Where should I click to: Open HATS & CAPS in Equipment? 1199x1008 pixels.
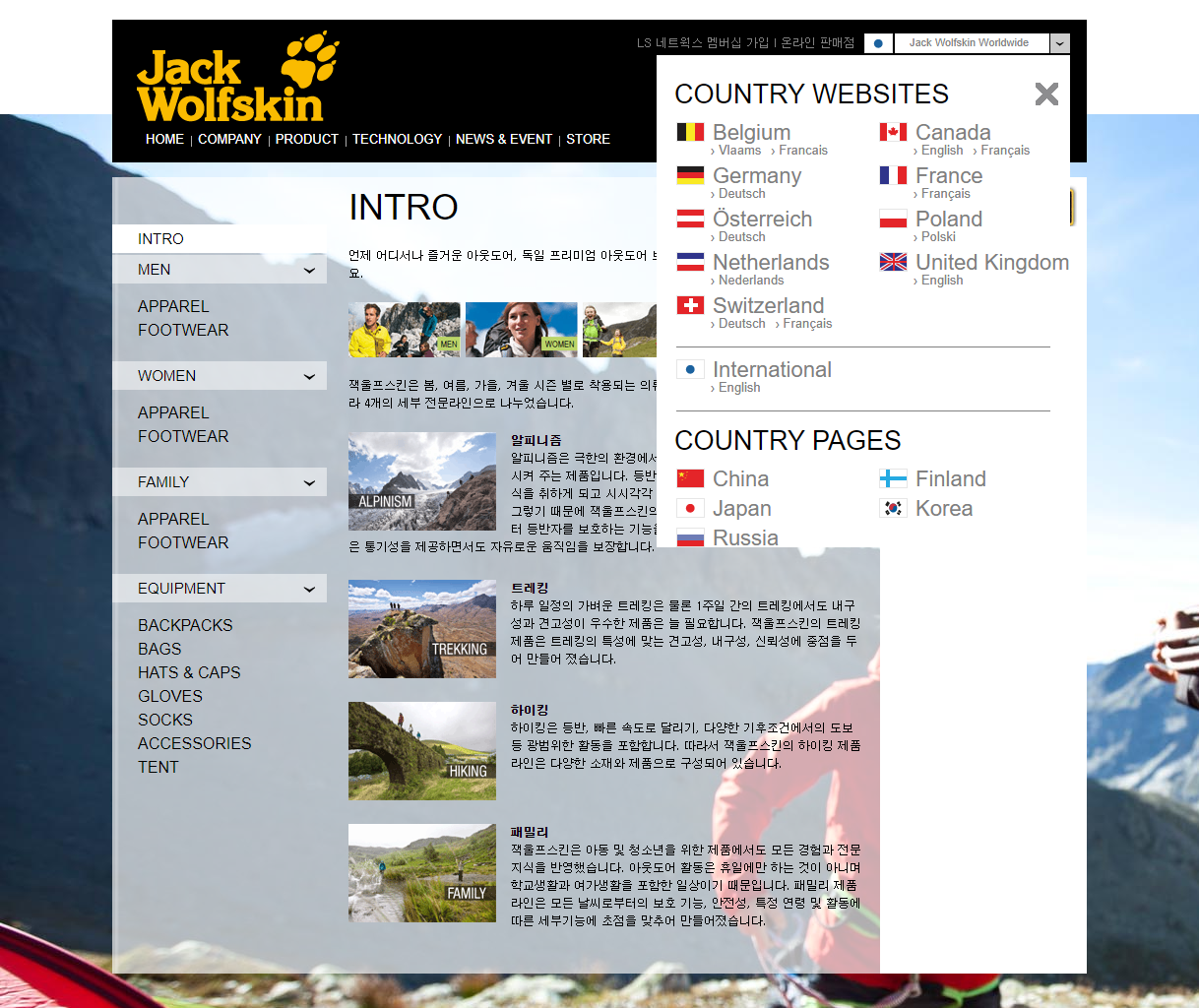189,672
